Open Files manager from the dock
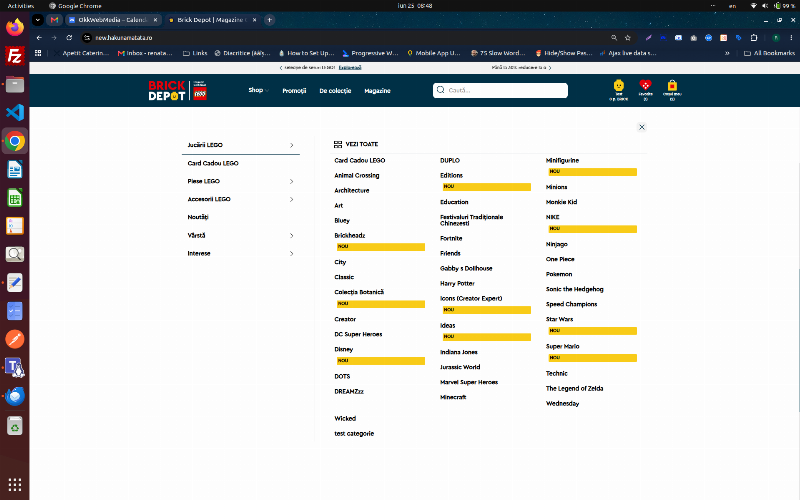The image size is (800, 500). (15, 84)
